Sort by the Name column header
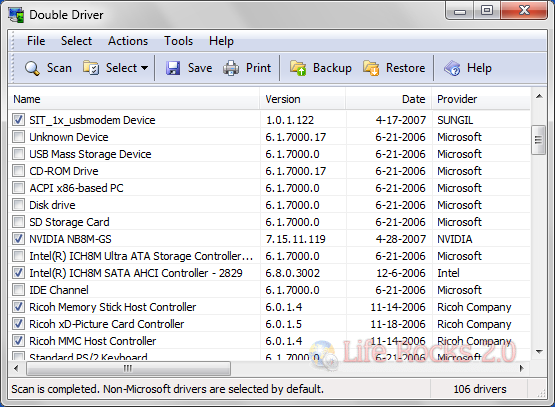Image resolution: width=555 pixels, height=407 pixels. tap(134, 99)
